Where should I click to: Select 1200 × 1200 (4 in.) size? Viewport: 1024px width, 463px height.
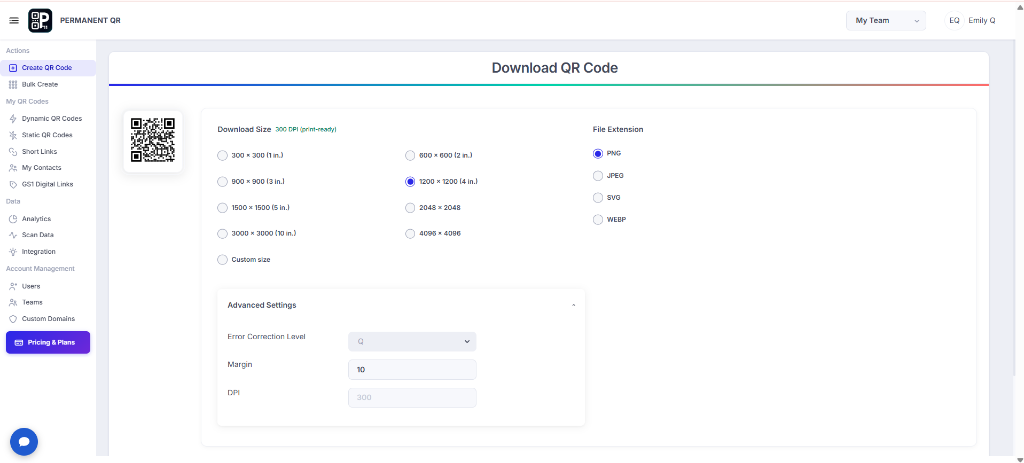point(410,182)
